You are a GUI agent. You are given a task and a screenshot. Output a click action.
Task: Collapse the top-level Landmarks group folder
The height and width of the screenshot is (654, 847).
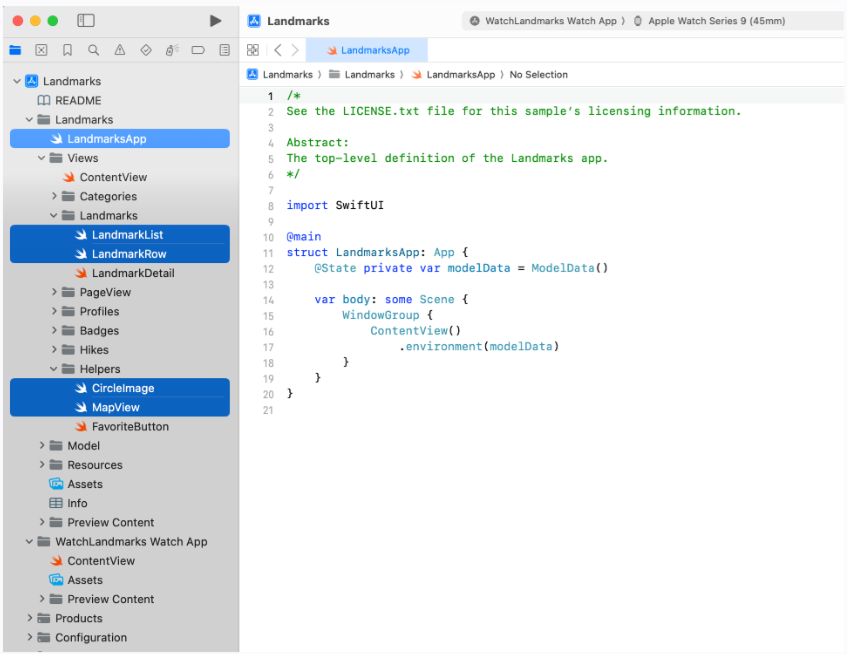29,119
